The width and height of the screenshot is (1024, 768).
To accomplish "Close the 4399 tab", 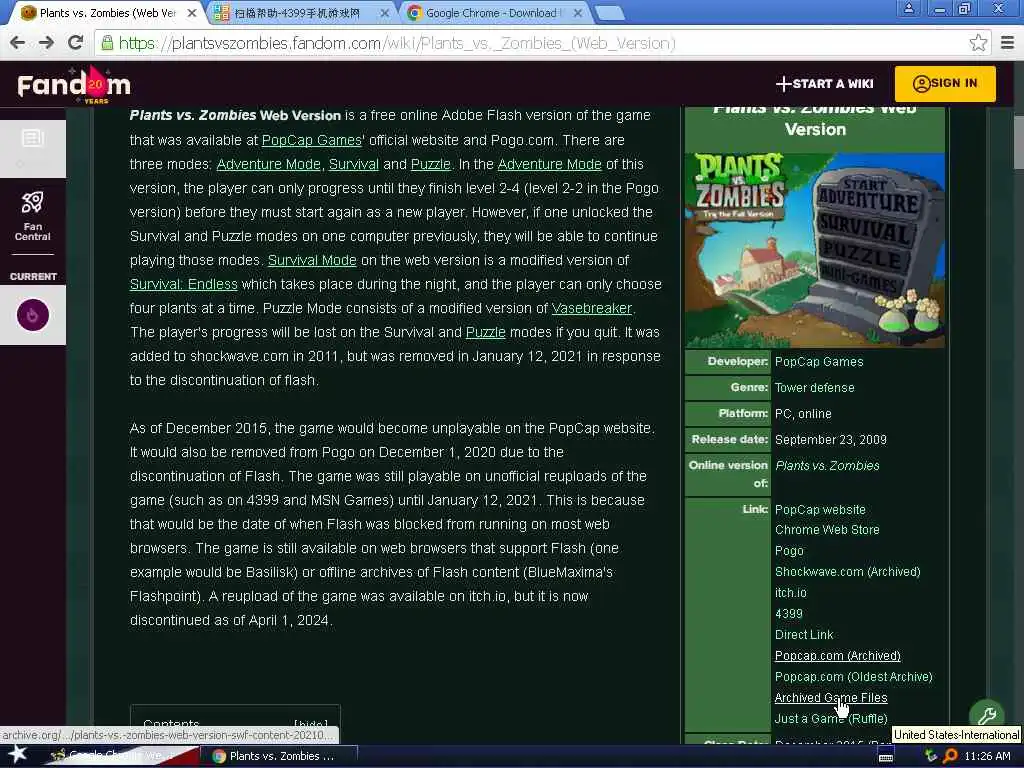I will 385,13.
